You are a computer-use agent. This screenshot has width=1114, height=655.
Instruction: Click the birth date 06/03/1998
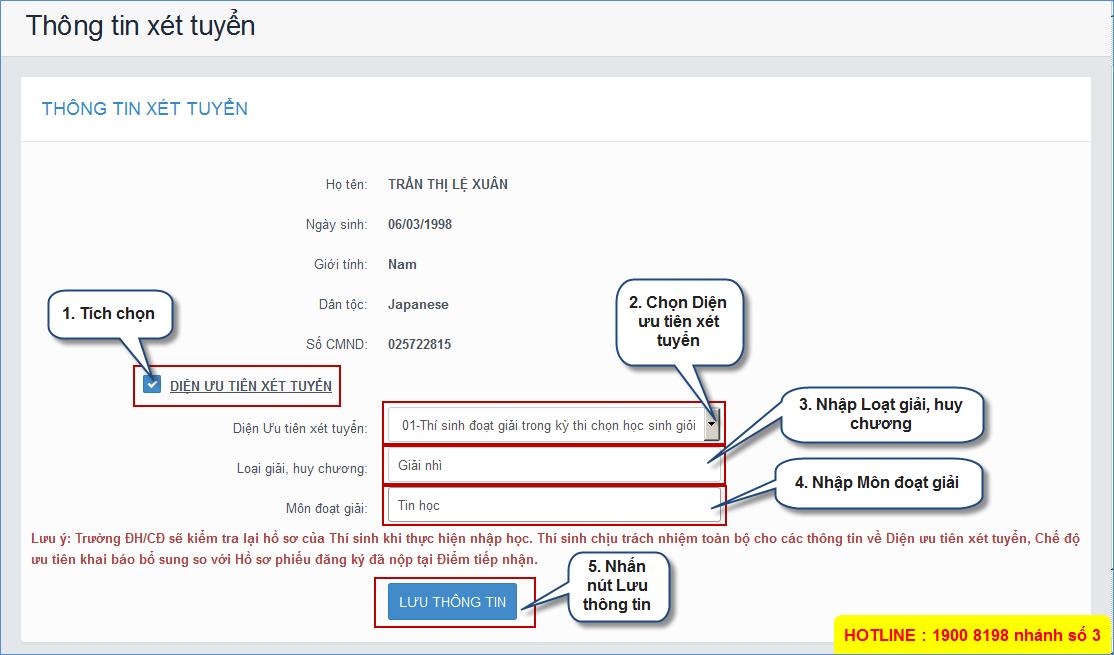point(419,224)
